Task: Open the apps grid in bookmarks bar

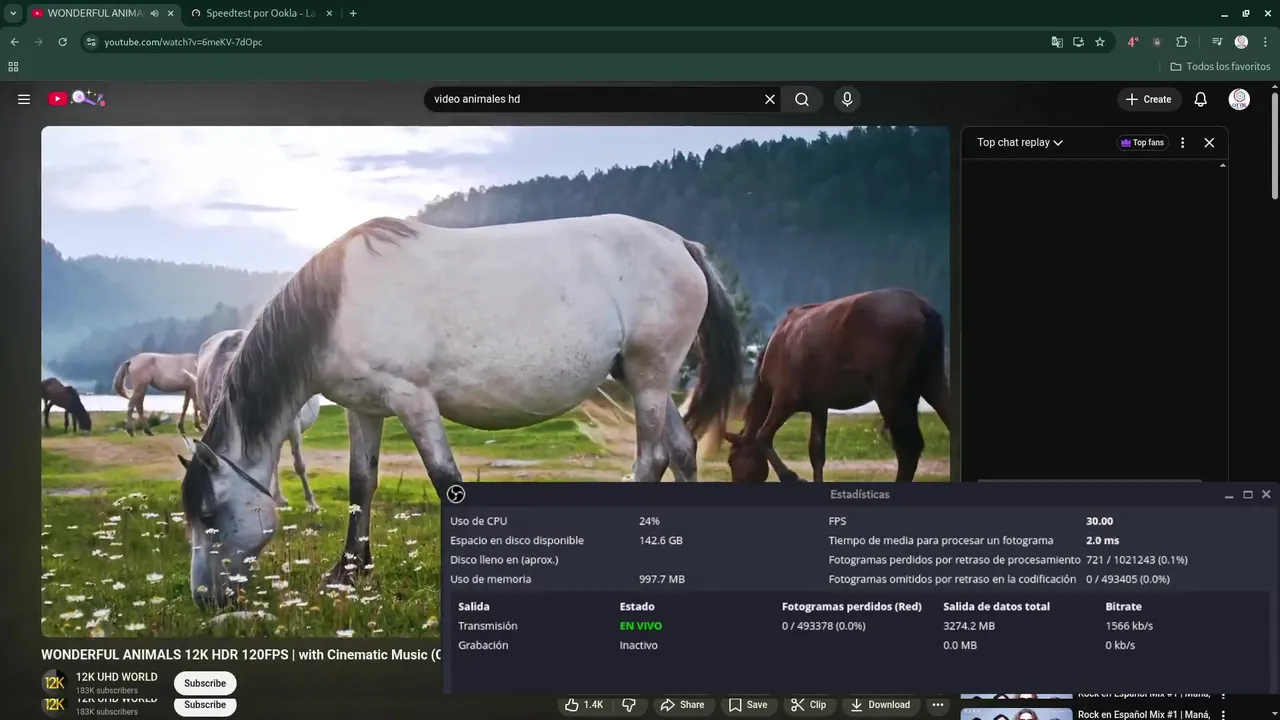Action: (13, 67)
